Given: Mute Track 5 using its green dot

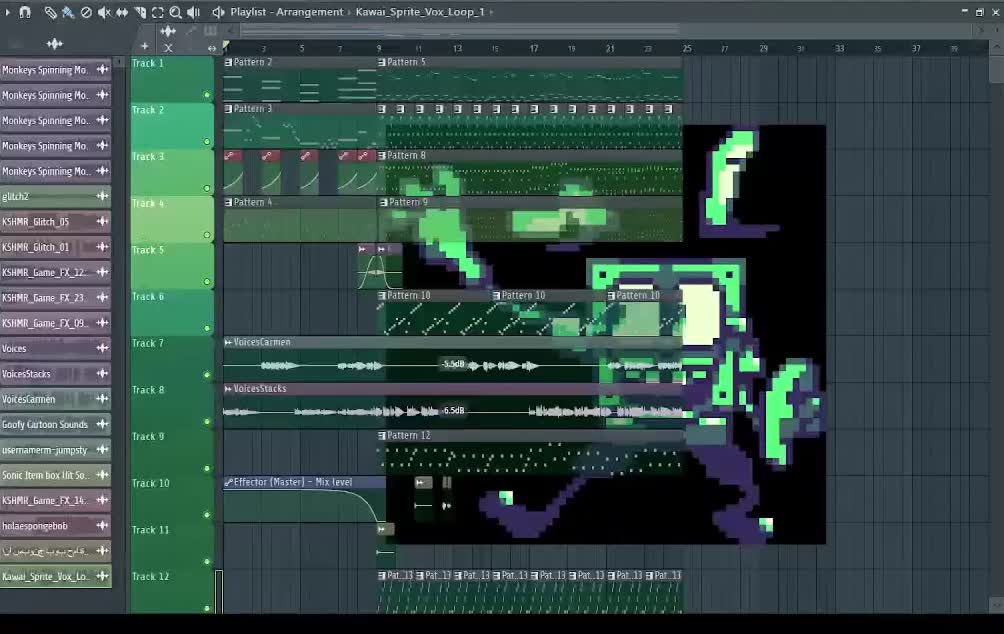Looking at the screenshot, I should click(207, 282).
